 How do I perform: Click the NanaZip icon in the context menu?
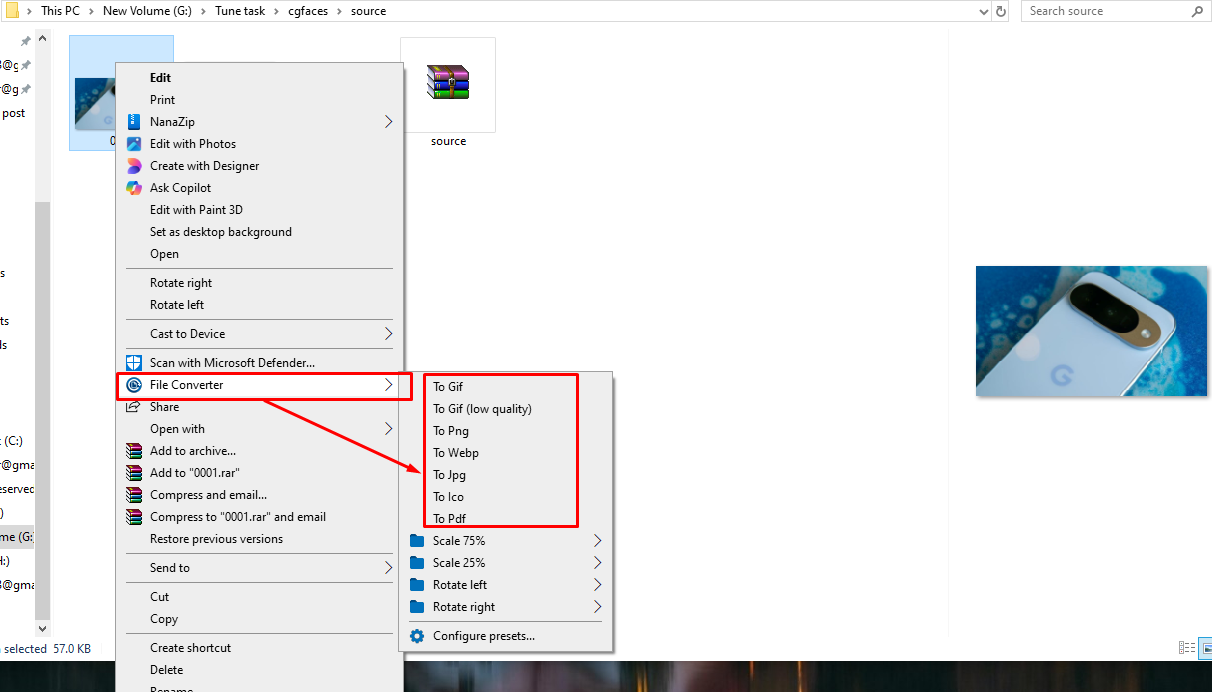pyautogui.click(x=134, y=121)
